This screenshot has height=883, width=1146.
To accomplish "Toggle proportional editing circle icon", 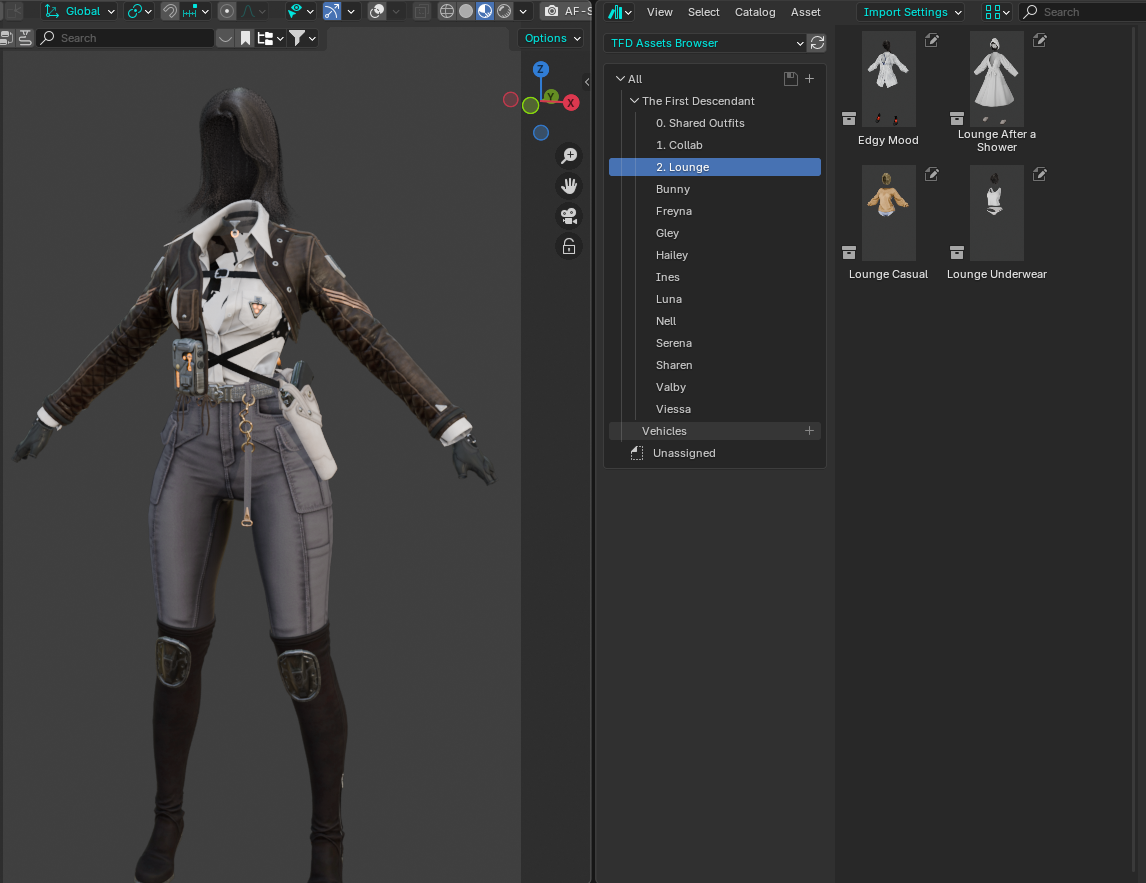I will tap(227, 11).
